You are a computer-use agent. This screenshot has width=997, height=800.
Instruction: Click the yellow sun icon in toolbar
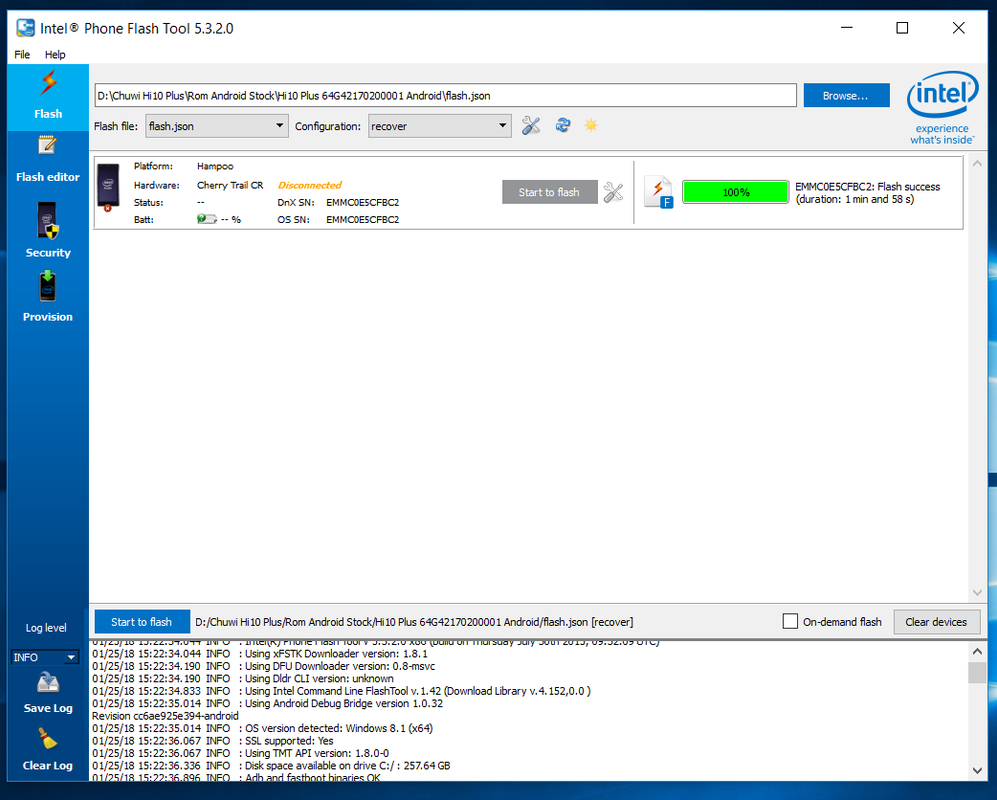click(x=591, y=125)
